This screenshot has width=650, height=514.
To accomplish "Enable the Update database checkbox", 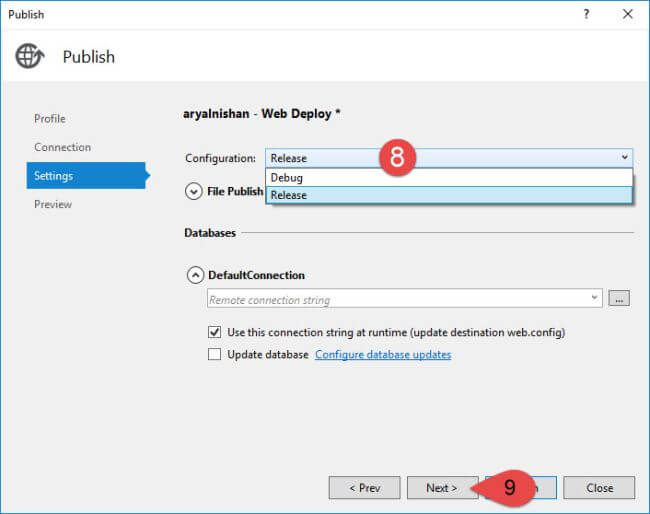I will 214,354.
